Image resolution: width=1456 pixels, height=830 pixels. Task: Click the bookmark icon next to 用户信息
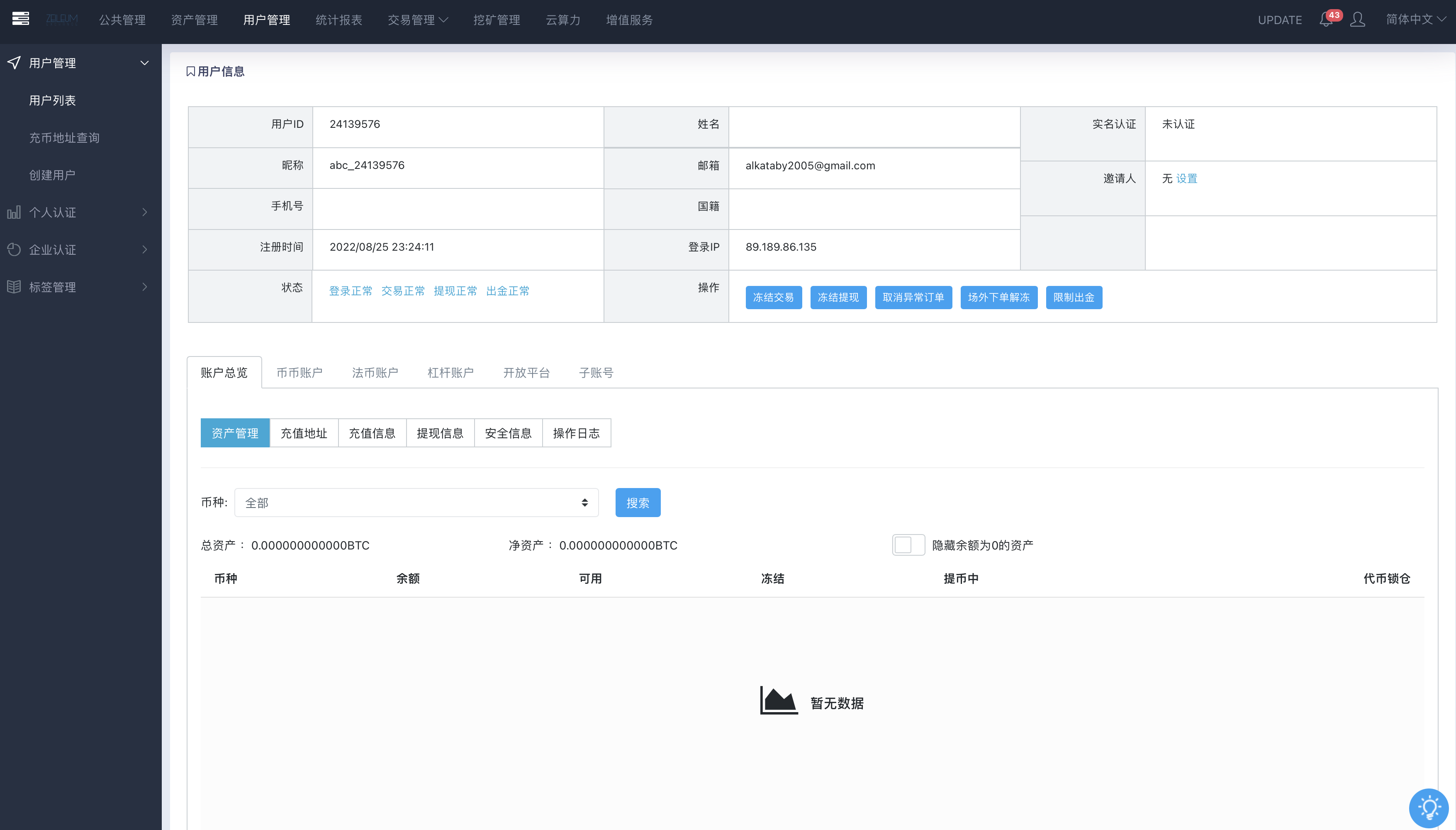[191, 71]
